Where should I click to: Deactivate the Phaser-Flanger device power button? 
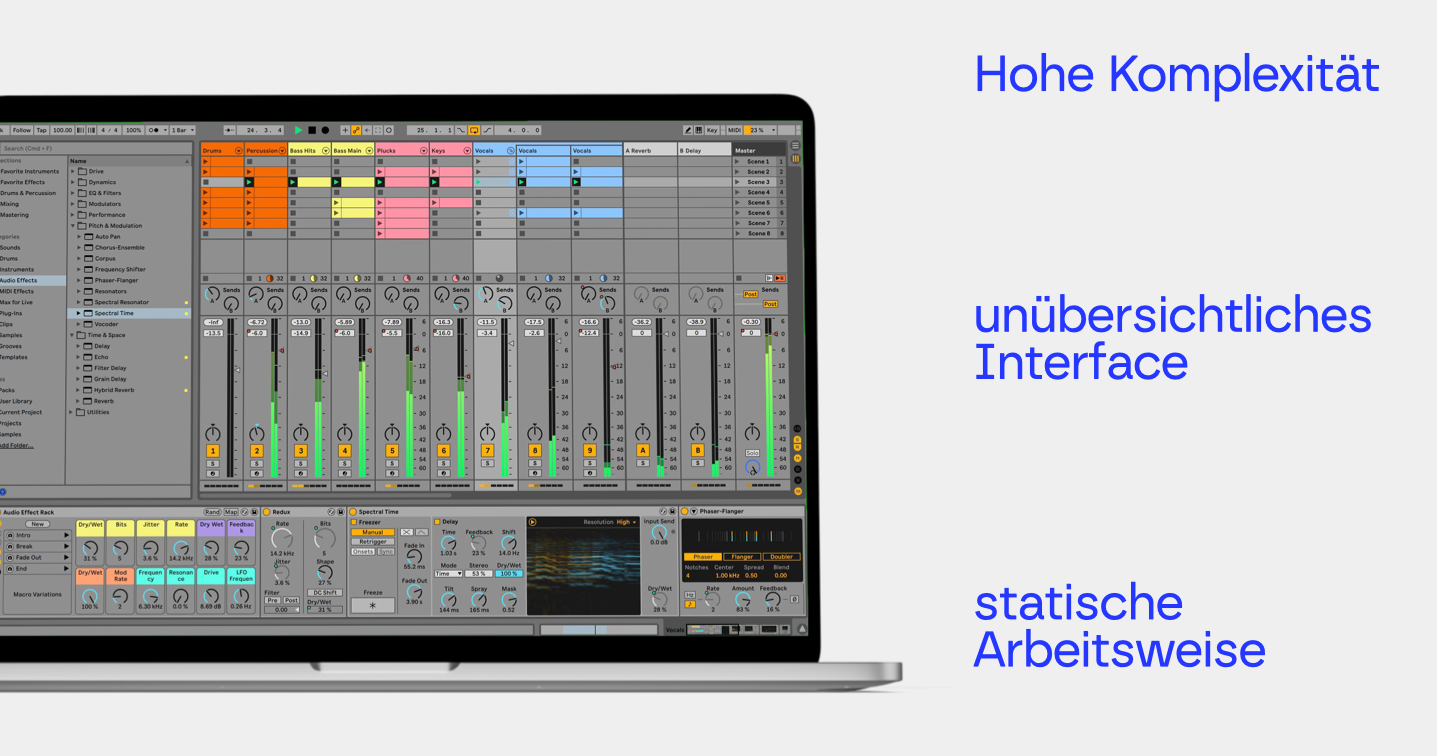click(x=684, y=511)
